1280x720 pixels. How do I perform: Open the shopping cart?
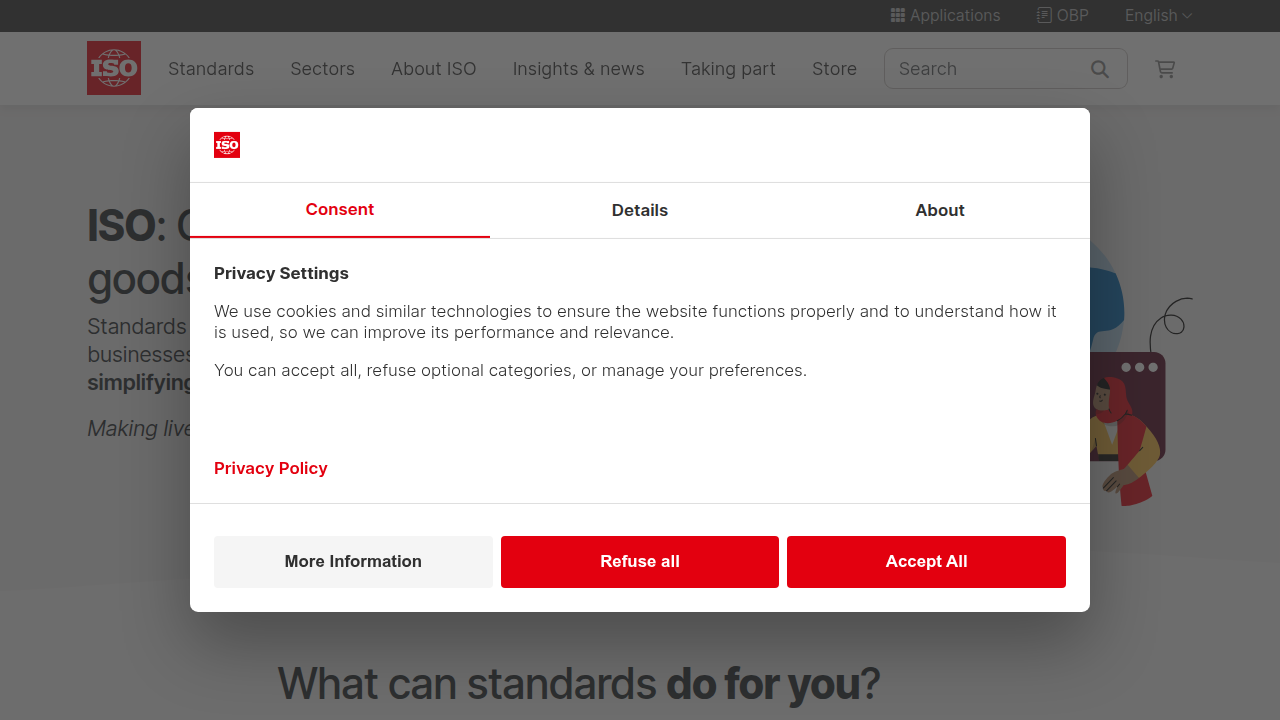1165,69
